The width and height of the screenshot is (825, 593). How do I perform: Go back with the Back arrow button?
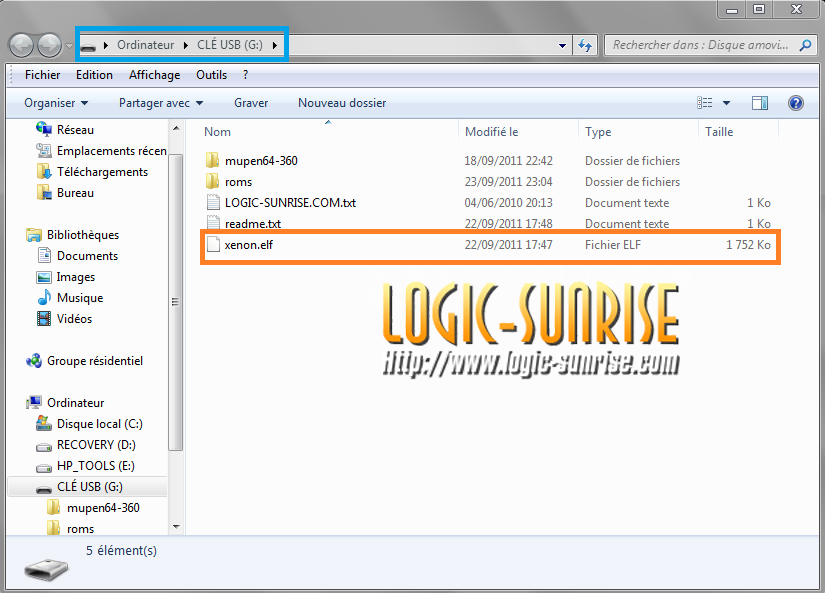click(22, 45)
